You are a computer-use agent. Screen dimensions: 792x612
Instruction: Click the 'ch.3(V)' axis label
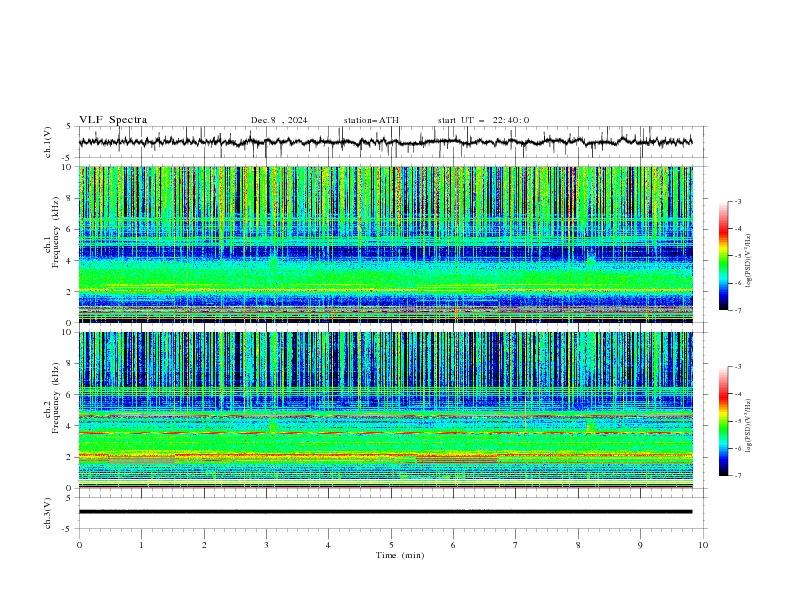tap(48, 513)
